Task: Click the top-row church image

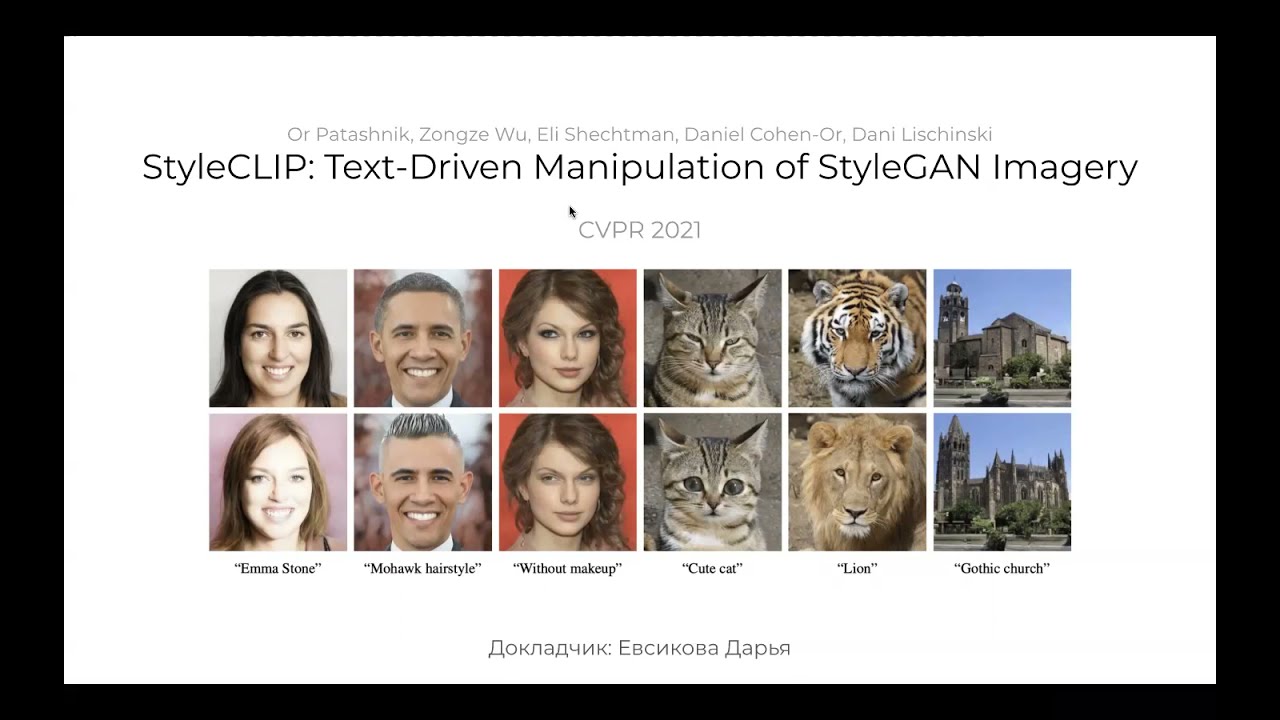Action: click(1002, 338)
